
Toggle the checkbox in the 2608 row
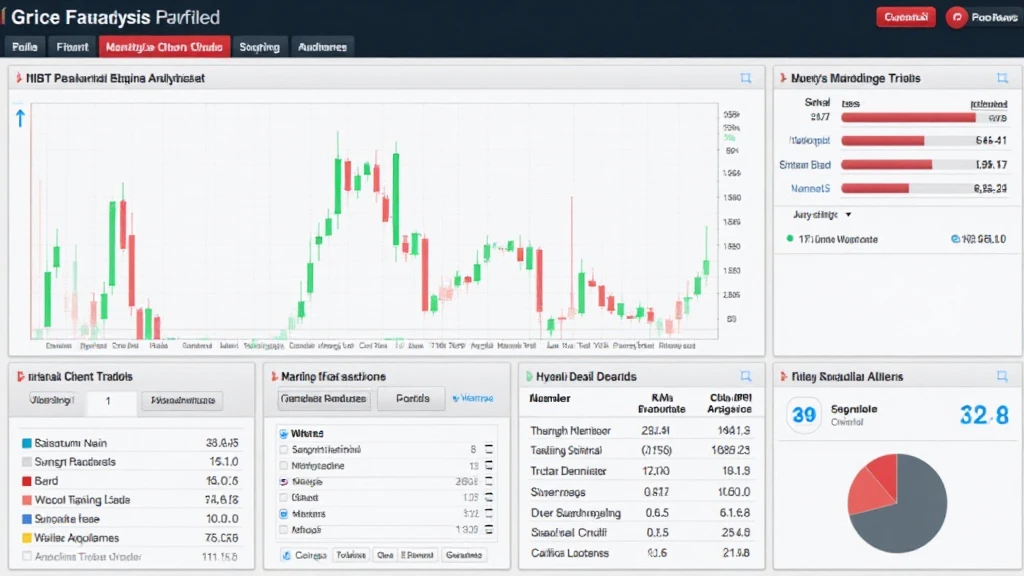[x=283, y=482]
